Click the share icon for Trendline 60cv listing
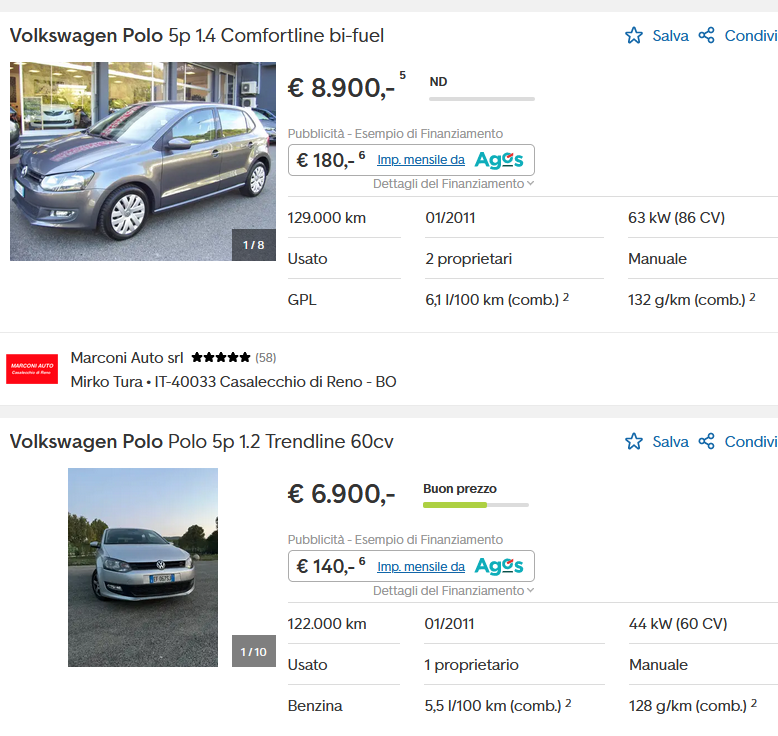The image size is (778, 736). click(x=707, y=442)
